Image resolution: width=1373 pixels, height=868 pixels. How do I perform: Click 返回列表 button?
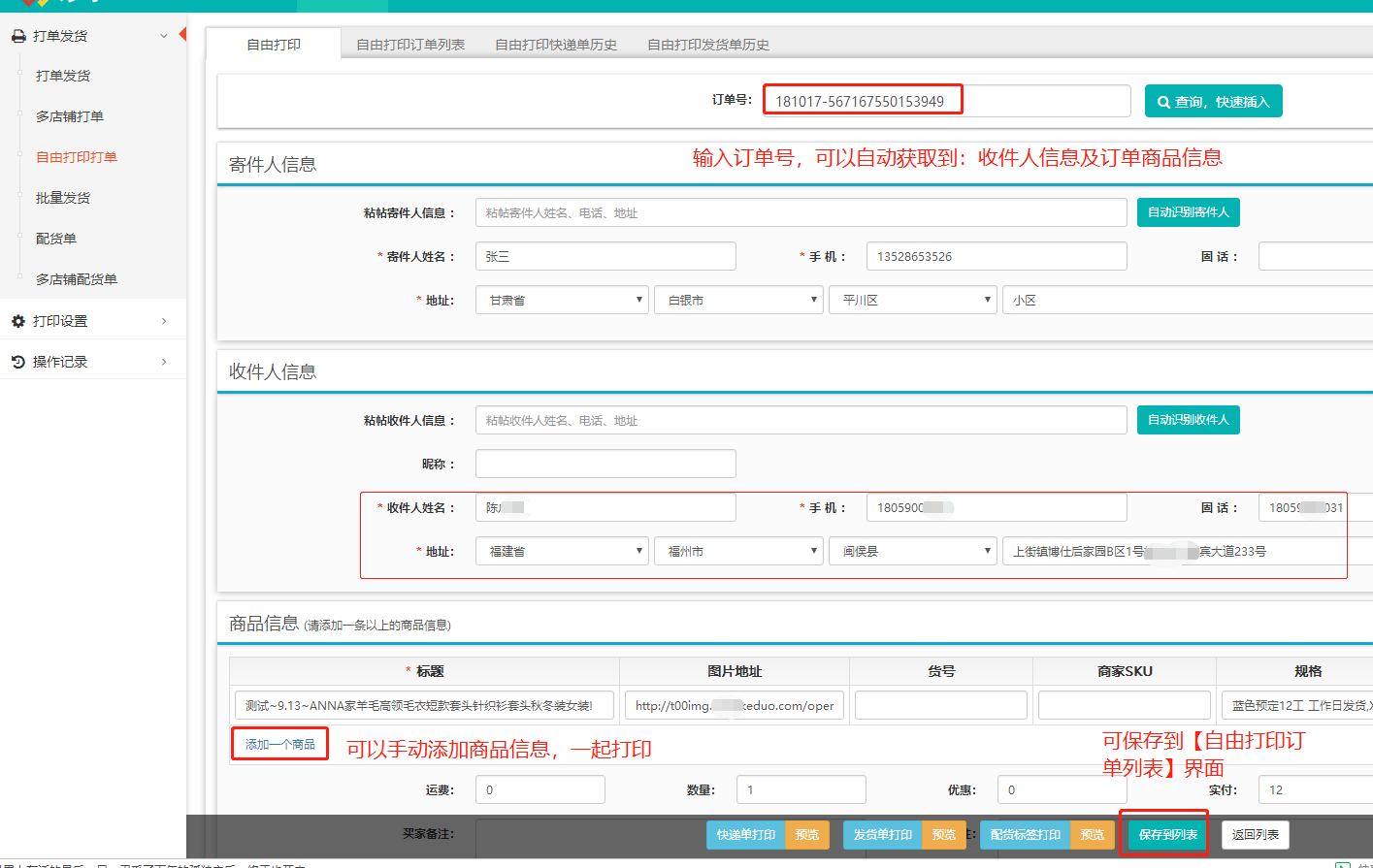point(1256,835)
